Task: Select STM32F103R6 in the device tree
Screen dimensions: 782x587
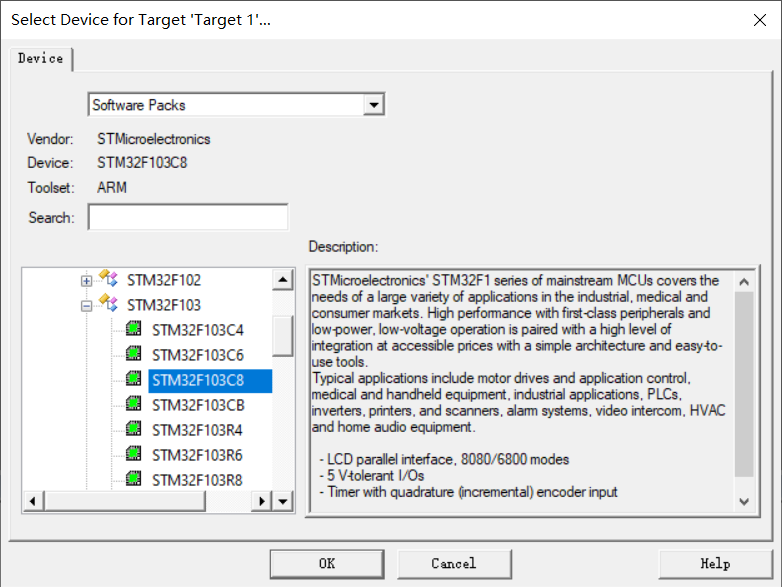Action: coord(197,455)
